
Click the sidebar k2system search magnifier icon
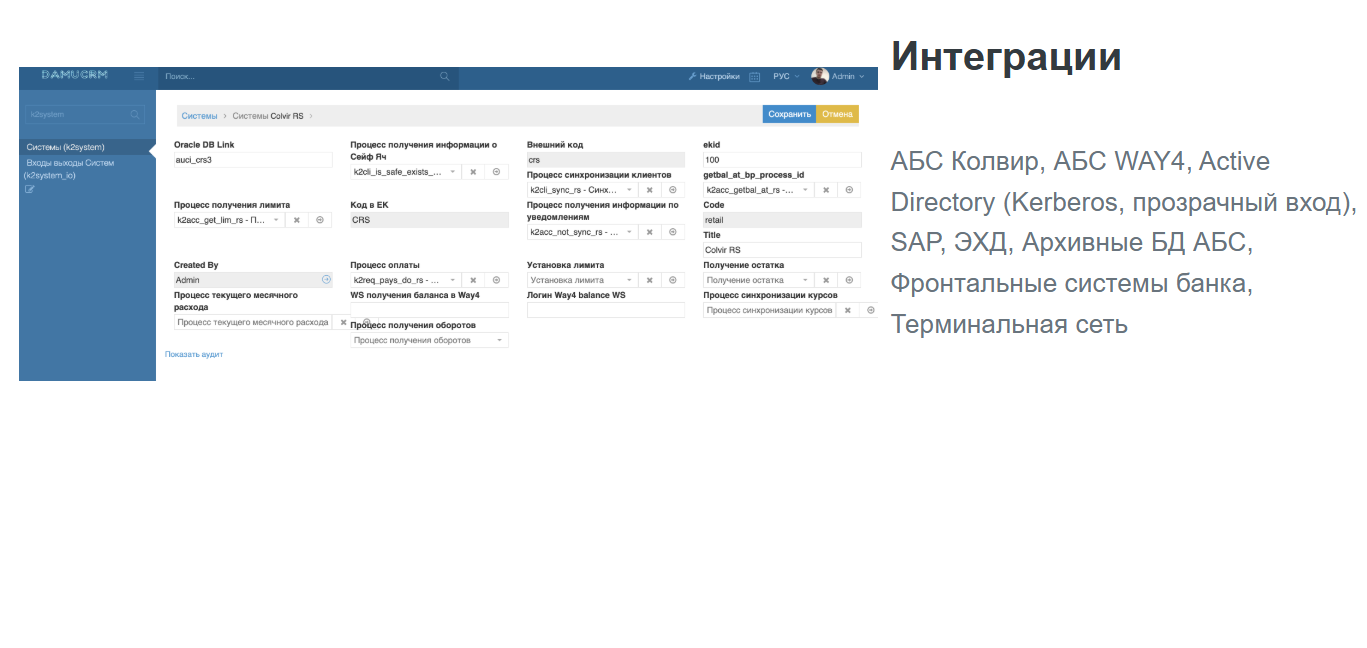pos(135,115)
